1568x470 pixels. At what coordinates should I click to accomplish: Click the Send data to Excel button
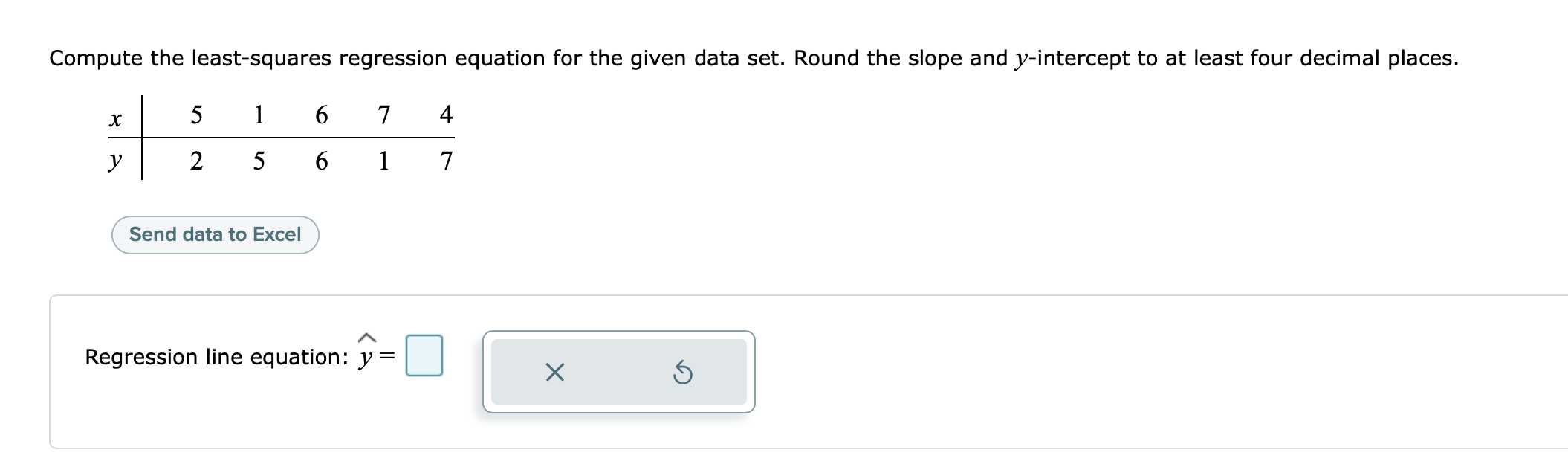pos(215,234)
